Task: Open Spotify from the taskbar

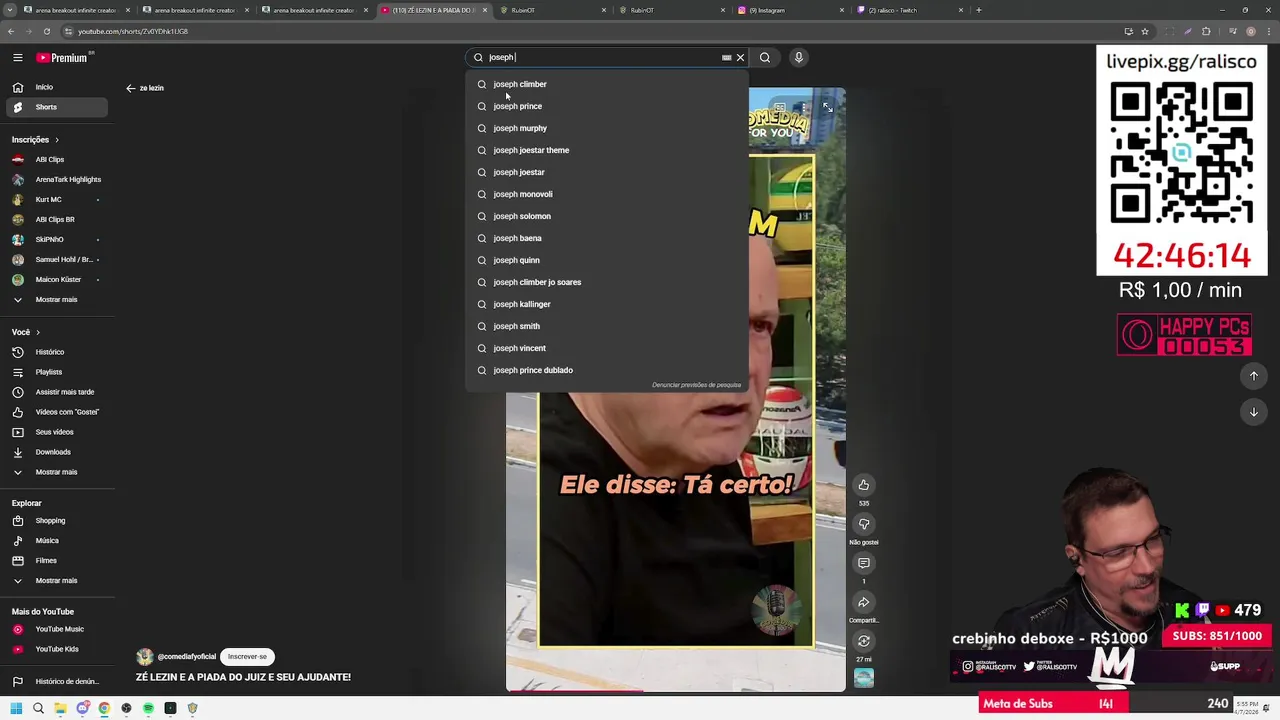Action: pos(148,708)
